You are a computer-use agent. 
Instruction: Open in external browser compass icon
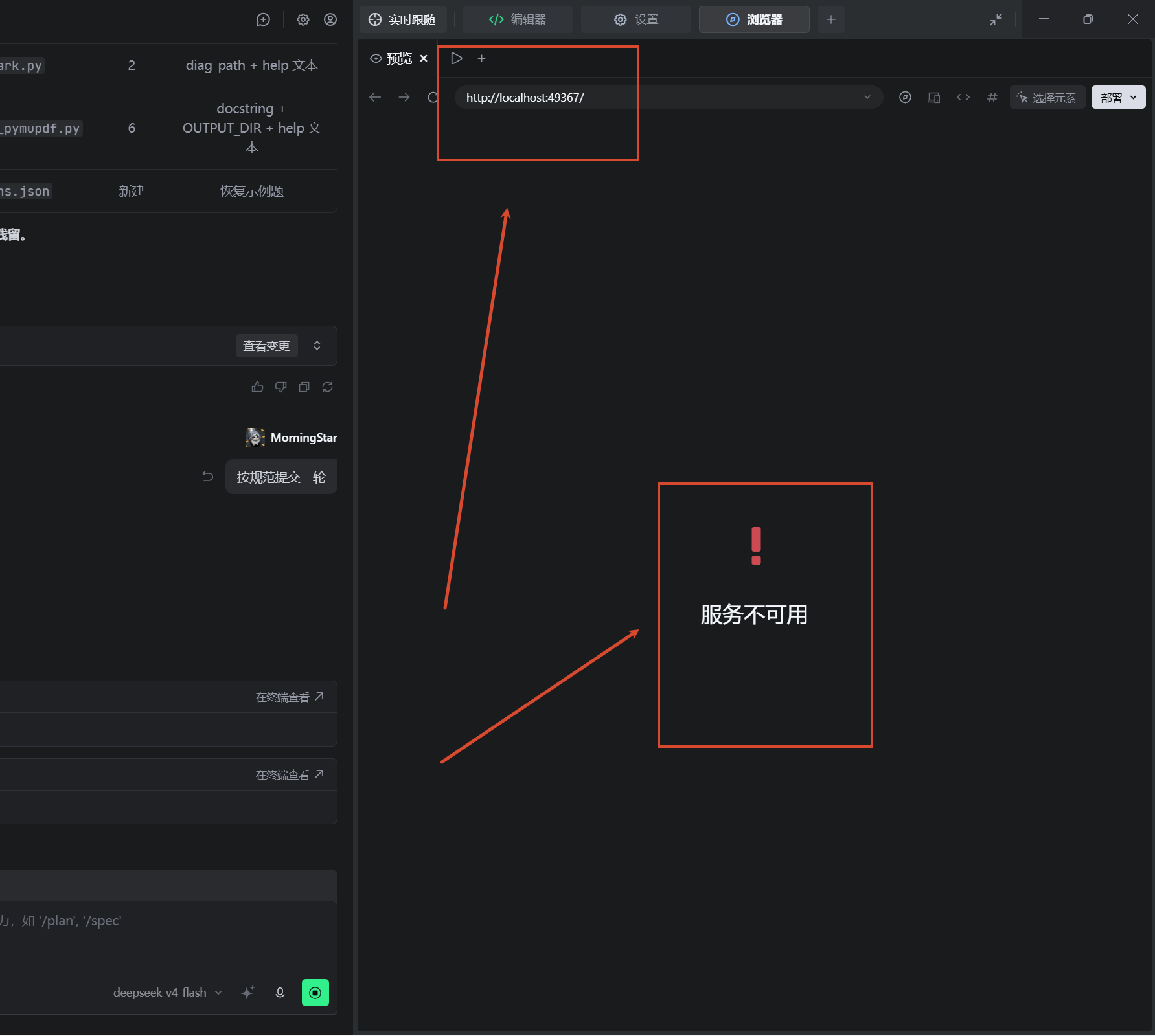tap(905, 97)
